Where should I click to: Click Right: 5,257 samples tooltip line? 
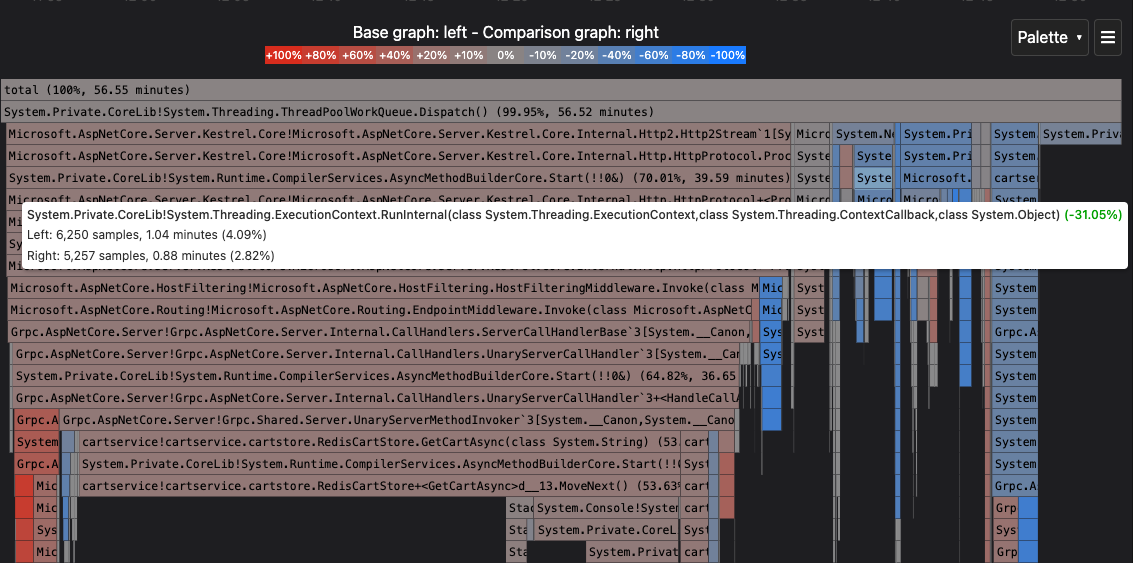(150, 255)
